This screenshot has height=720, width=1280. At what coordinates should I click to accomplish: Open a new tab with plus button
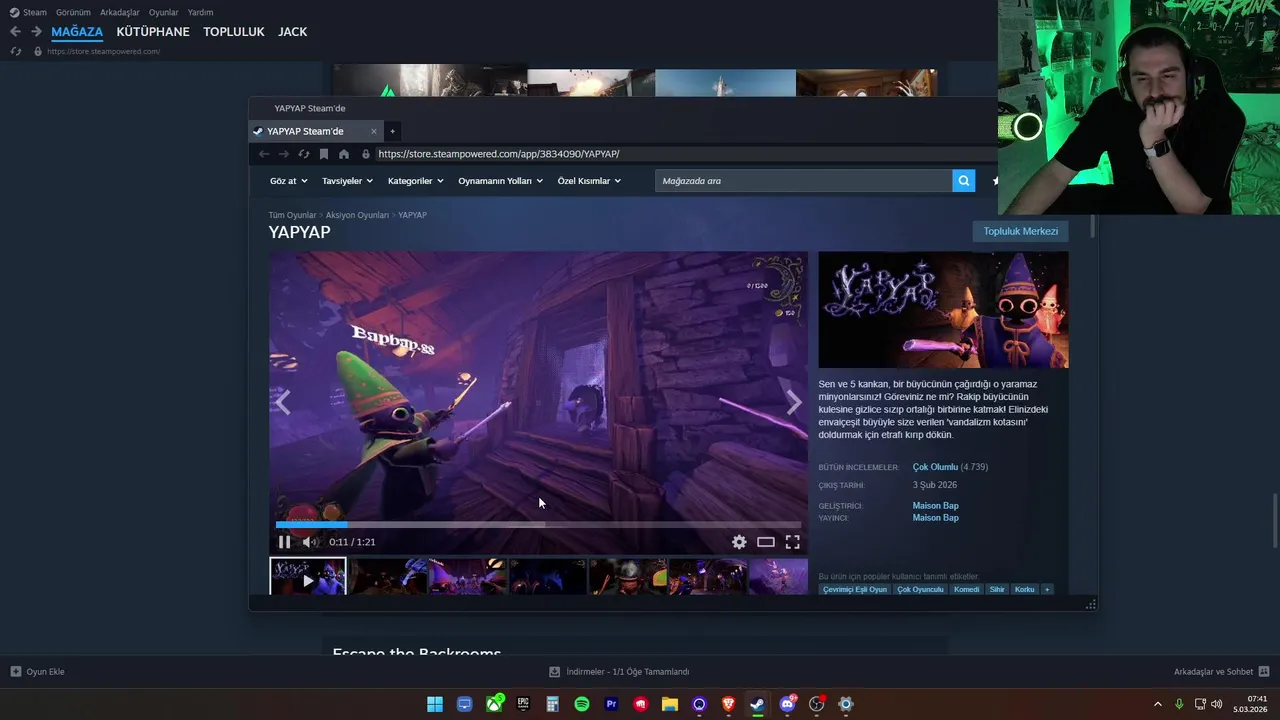click(x=392, y=131)
